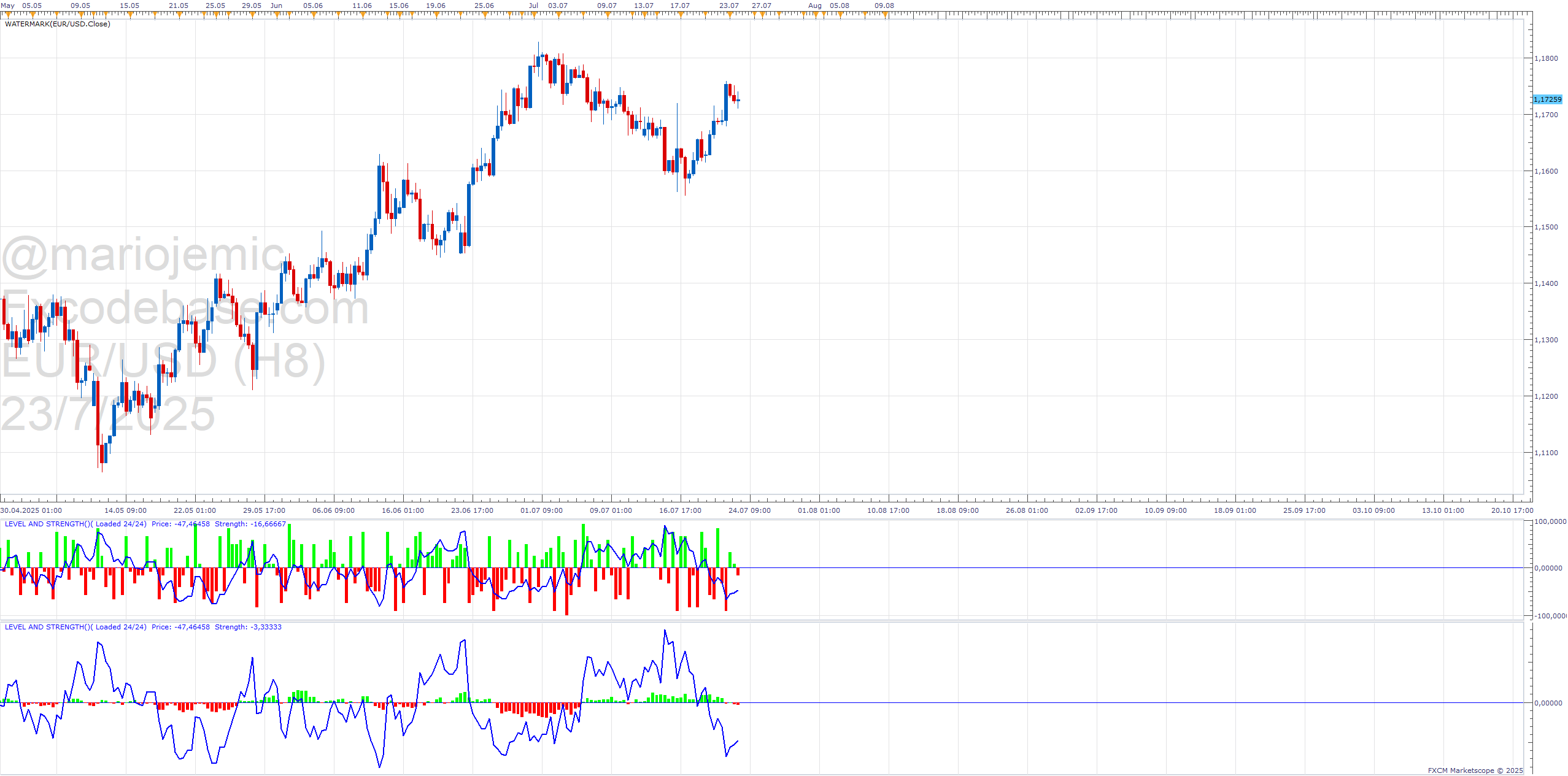Screen dimensions: 1568x776
Task: Click the 23.06 17:00 time label
Action: pos(472,510)
